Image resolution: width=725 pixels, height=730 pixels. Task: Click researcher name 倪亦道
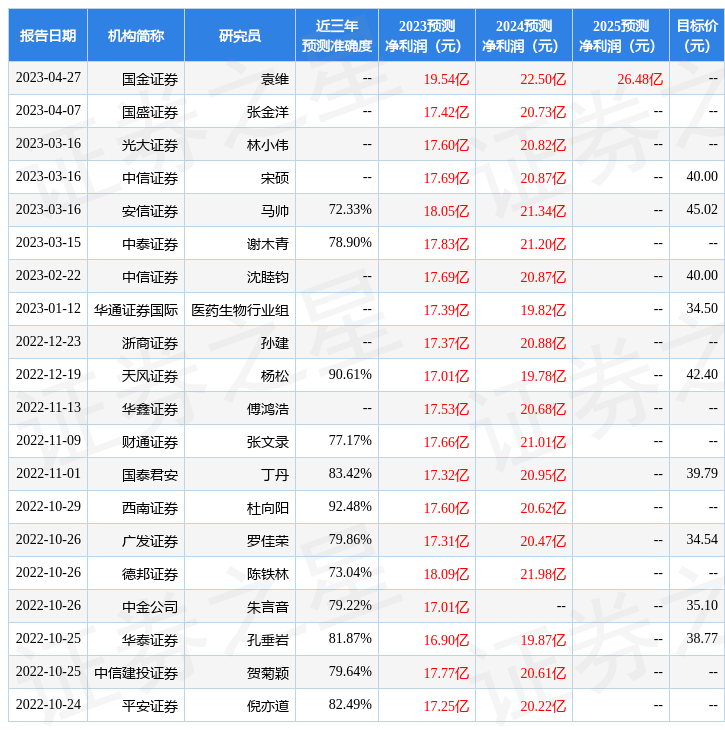(x=268, y=706)
